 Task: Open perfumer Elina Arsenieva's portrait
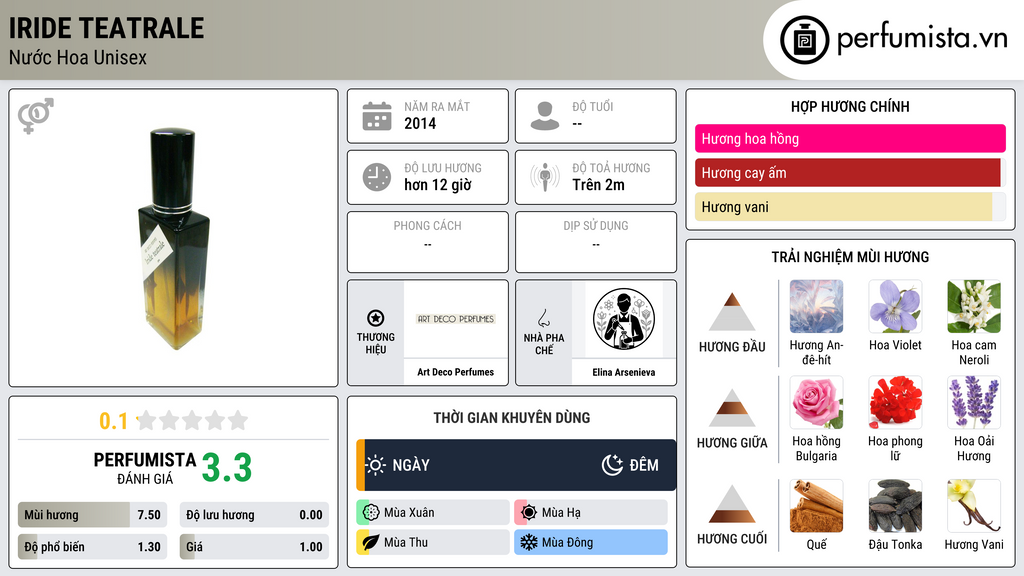pos(624,319)
